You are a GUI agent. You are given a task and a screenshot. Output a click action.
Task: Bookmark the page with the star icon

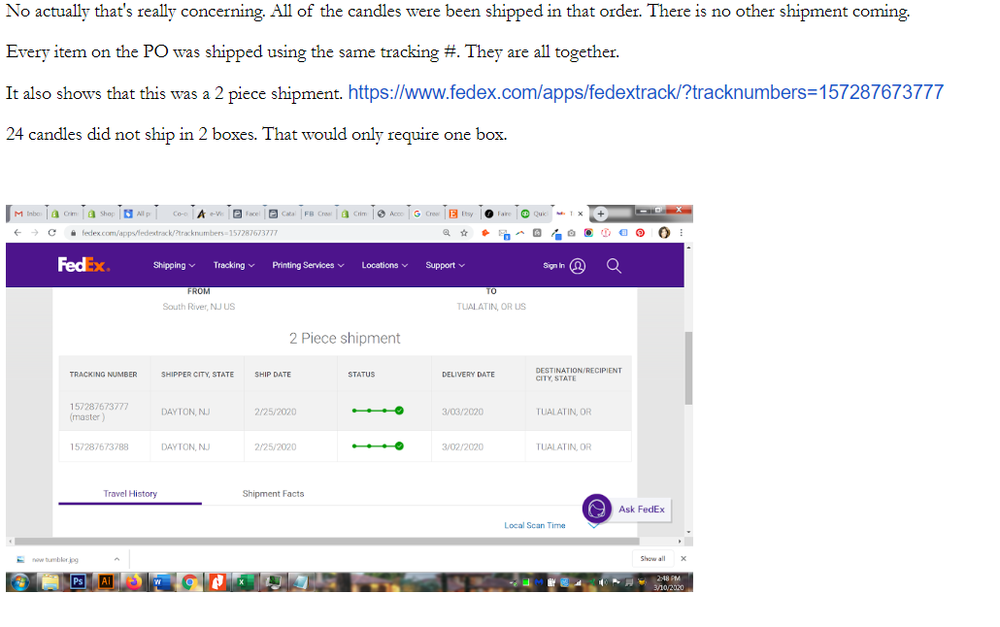(x=464, y=233)
